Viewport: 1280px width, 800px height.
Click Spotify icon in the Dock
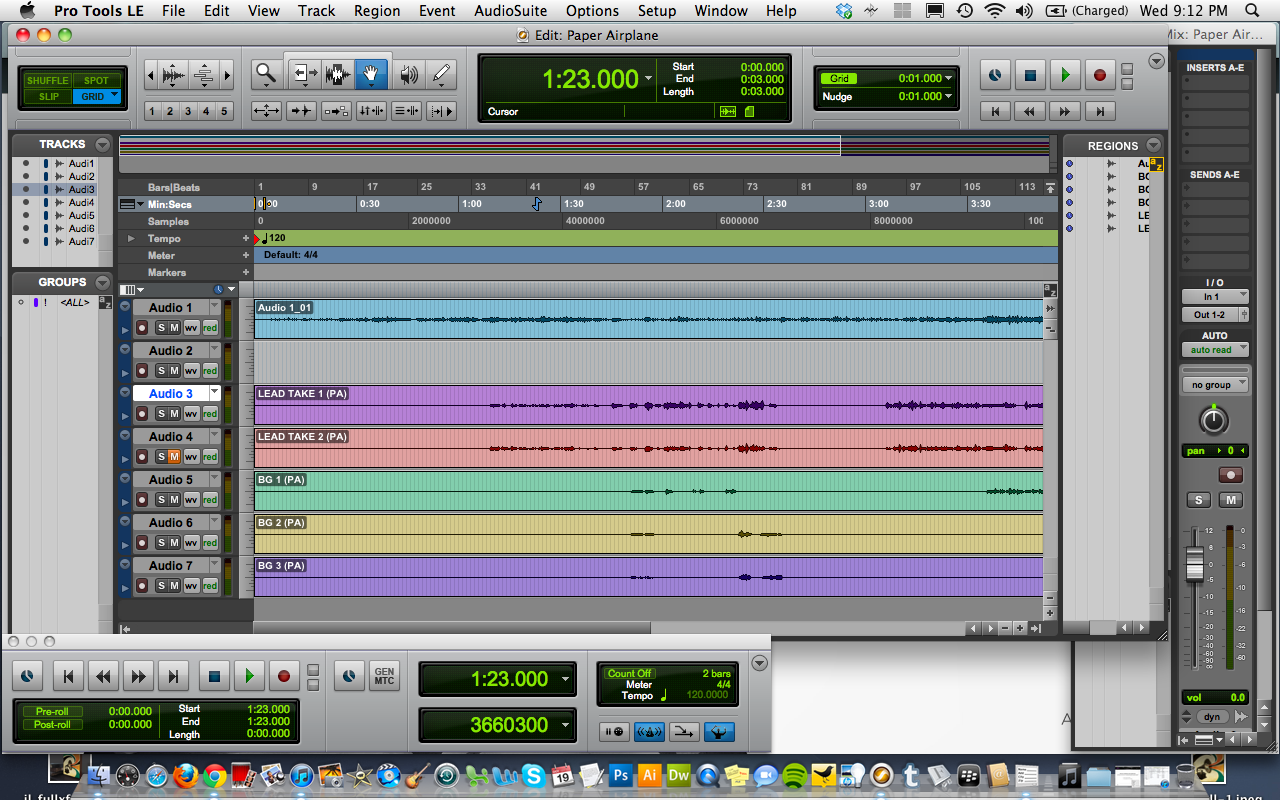(795, 774)
